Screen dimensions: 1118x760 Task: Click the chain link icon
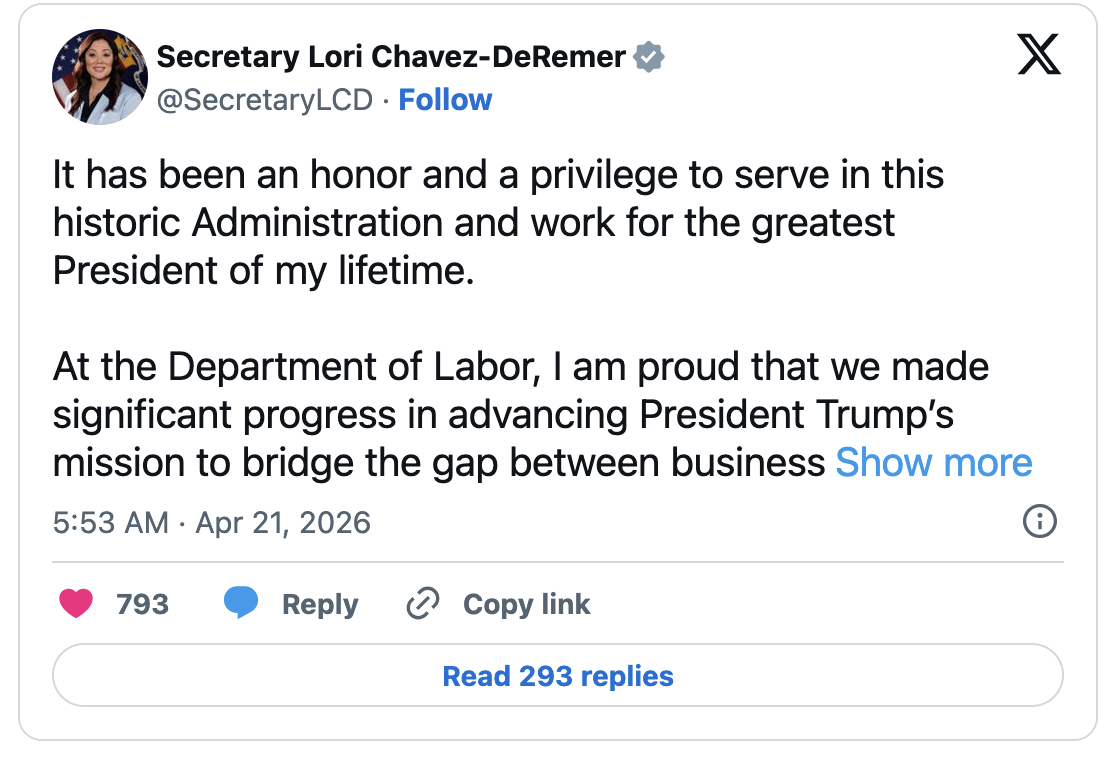coord(423,604)
